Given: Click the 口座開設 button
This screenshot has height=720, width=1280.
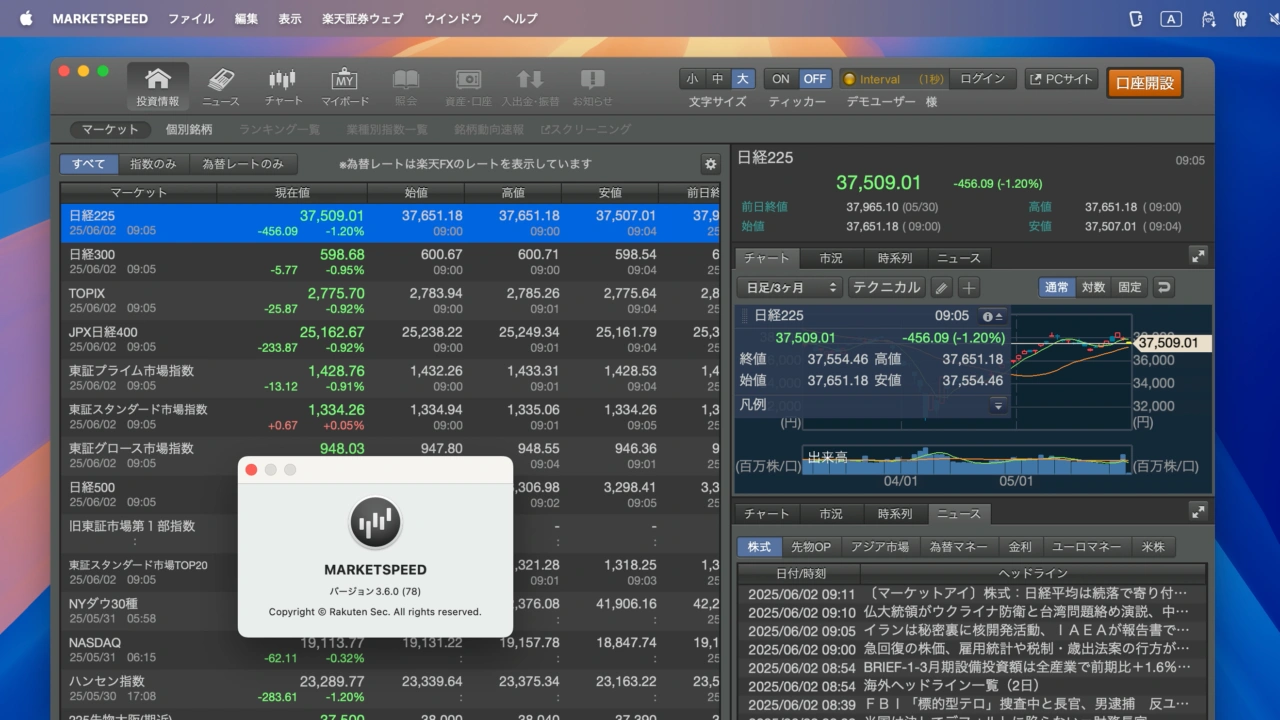Looking at the screenshot, I should tap(1144, 83).
